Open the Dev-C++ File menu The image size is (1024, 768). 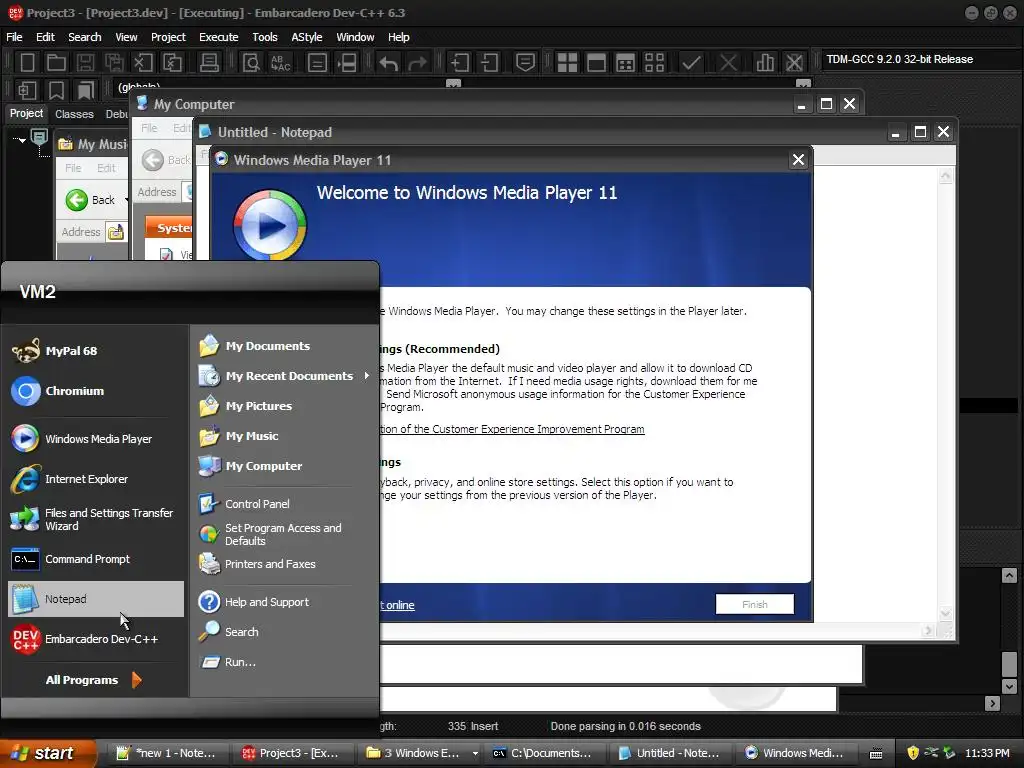click(x=14, y=37)
